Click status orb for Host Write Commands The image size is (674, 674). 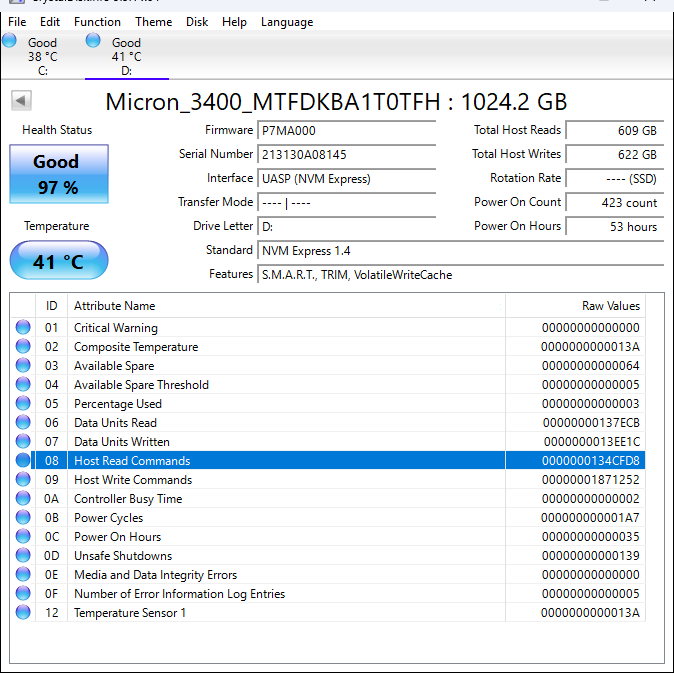point(23,479)
